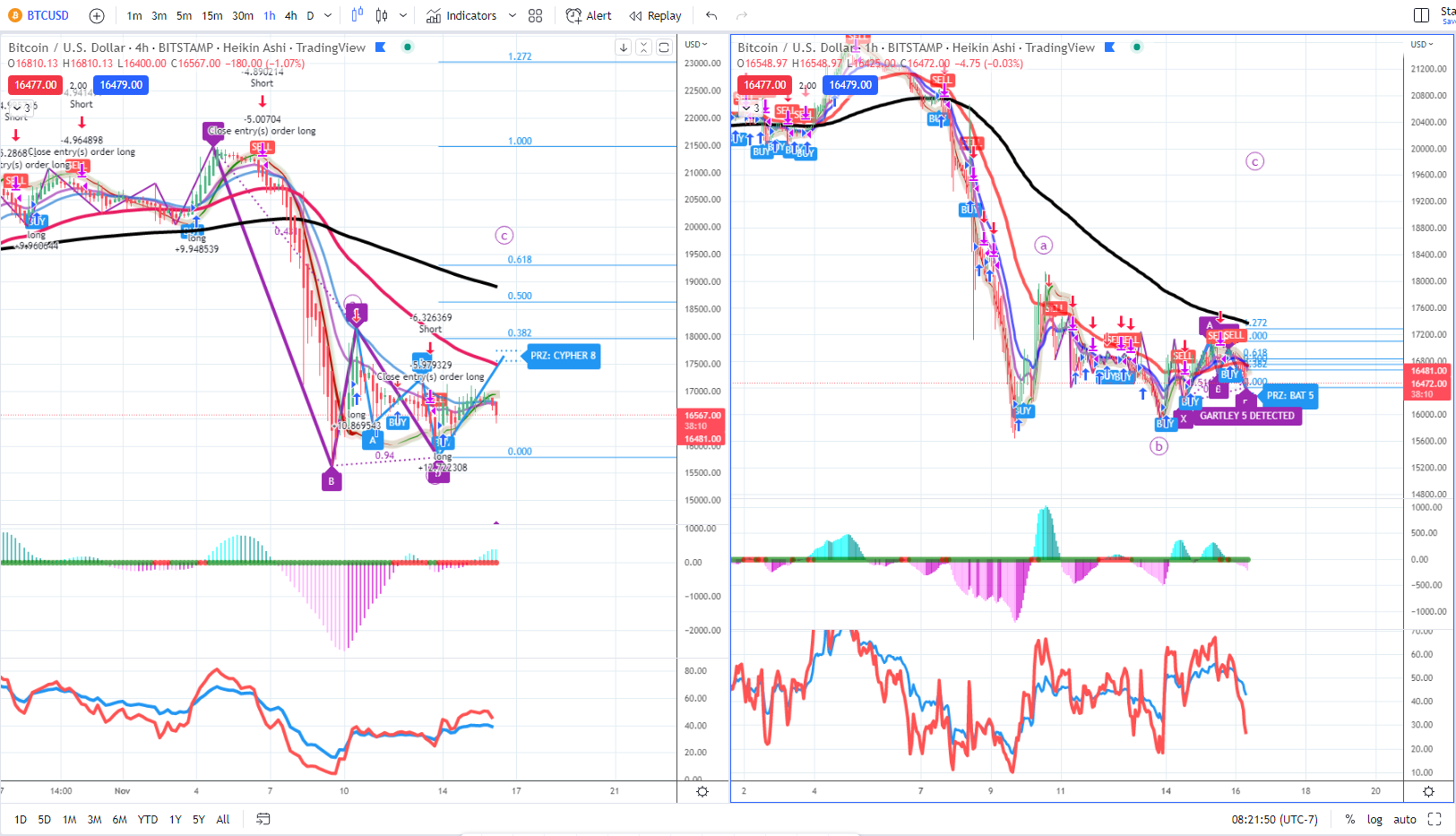Select the 1h timeframe
The image size is (1456, 836).
(270, 15)
